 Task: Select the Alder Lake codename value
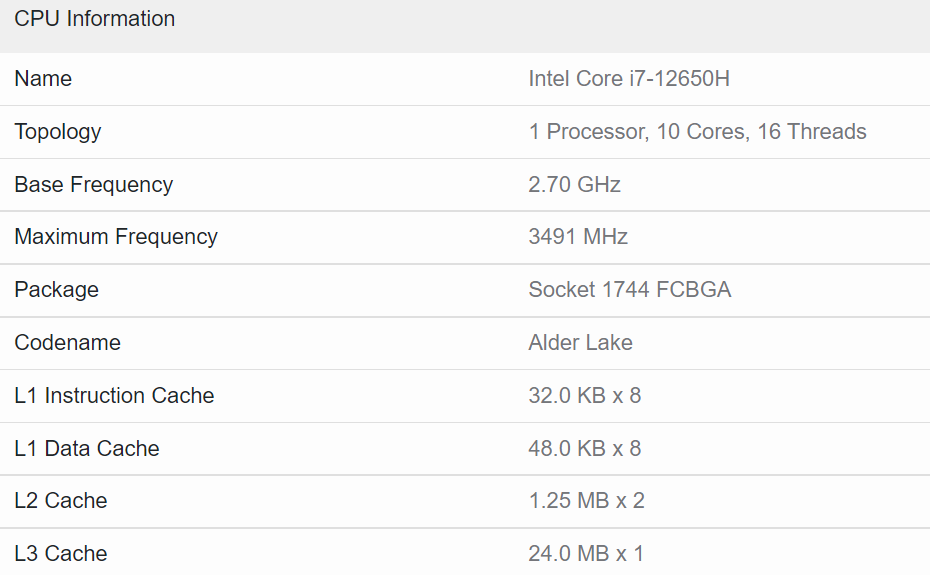[x=581, y=343]
